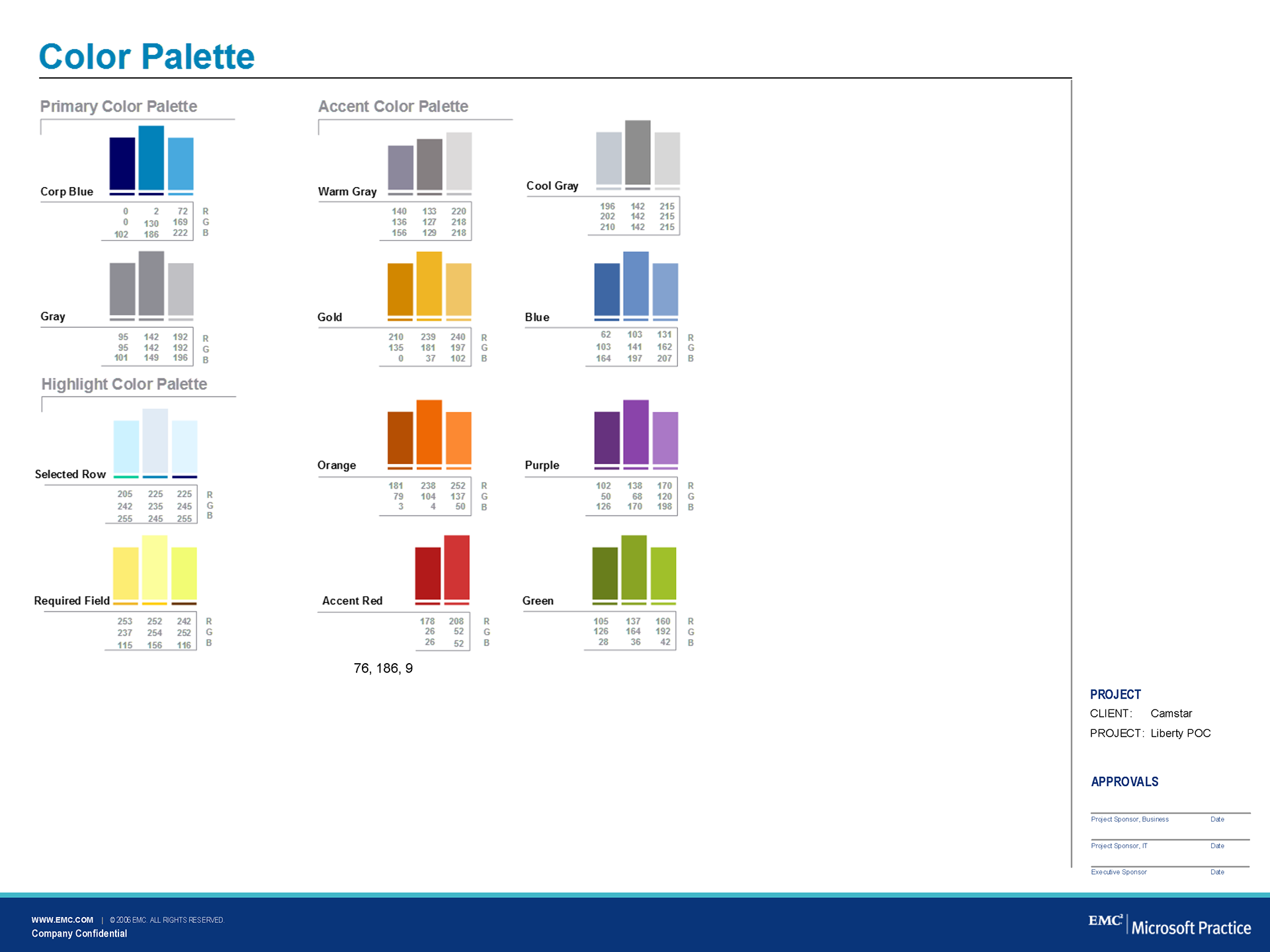1270x952 pixels.
Task: Select the tall Cool Gray middle bar
Action: (638, 152)
